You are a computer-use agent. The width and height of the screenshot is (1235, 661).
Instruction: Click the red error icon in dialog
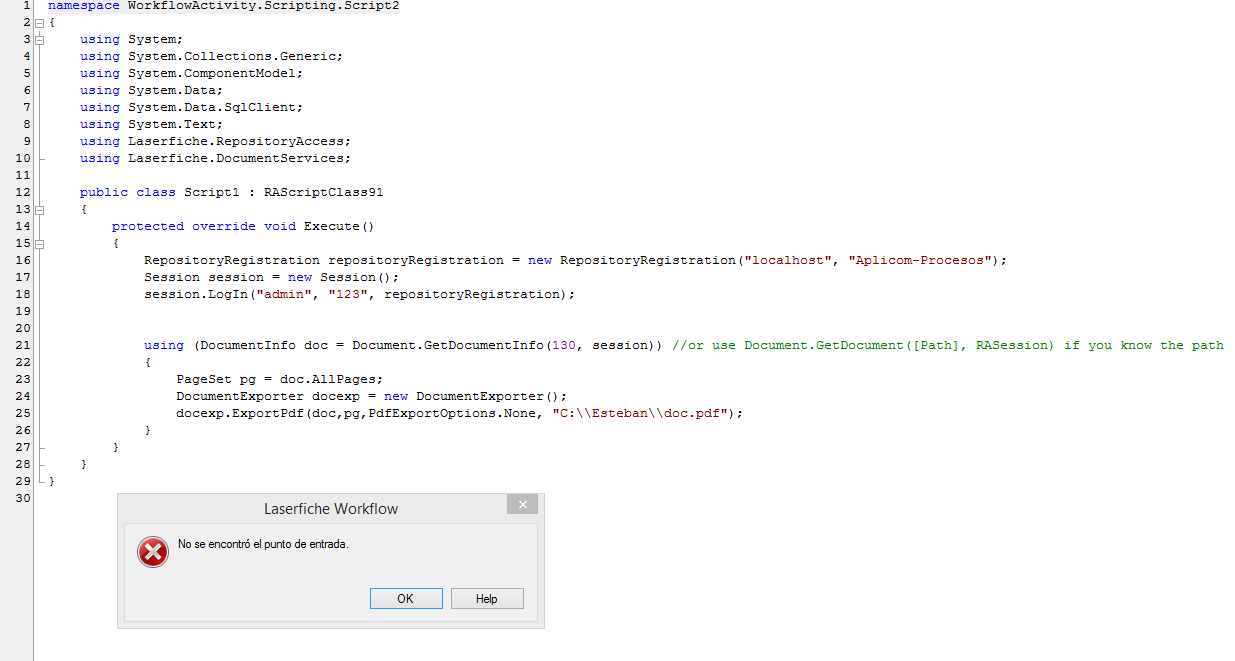click(x=153, y=551)
